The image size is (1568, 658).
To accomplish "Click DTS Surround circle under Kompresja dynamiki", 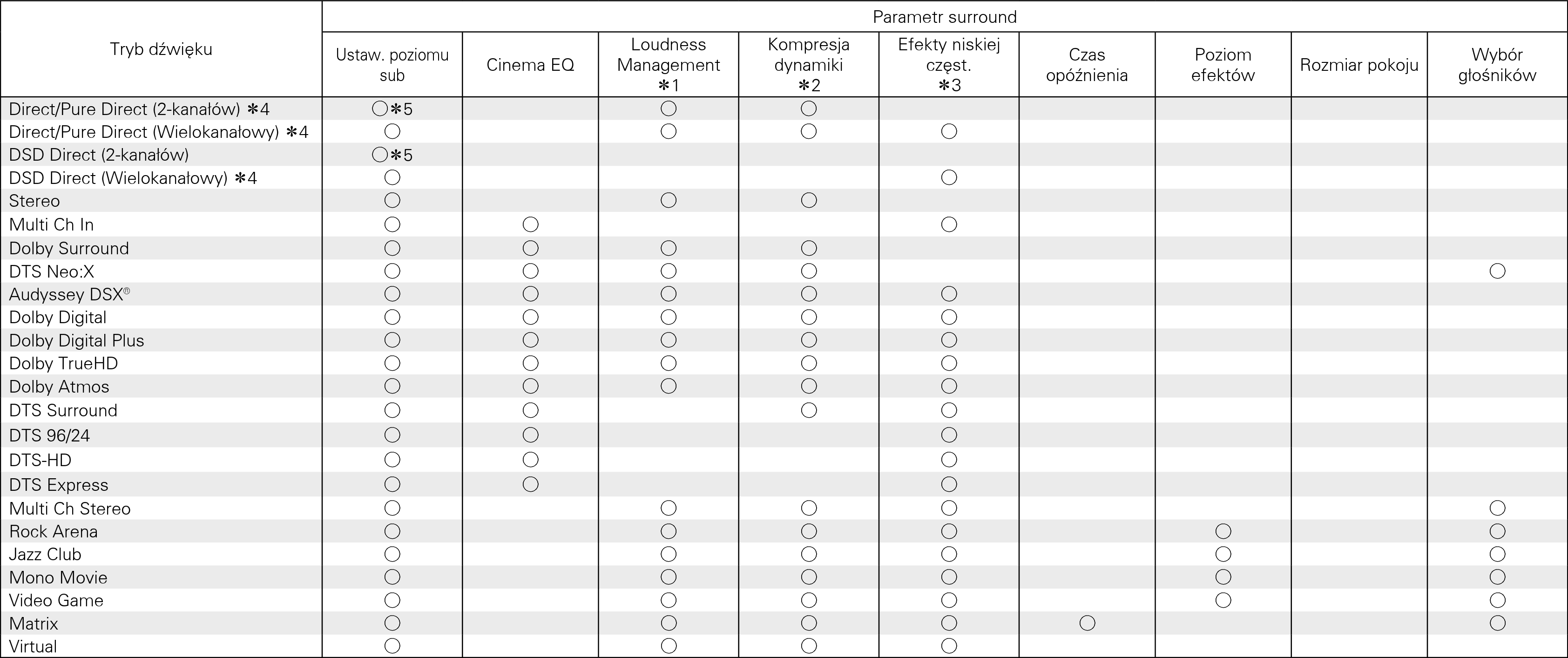I will [x=808, y=410].
